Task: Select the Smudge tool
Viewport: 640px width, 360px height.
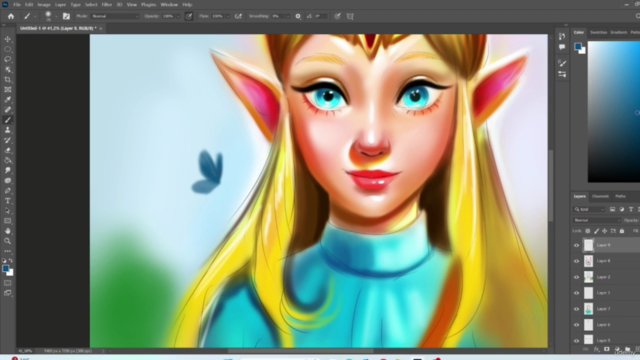Action: [8, 171]
